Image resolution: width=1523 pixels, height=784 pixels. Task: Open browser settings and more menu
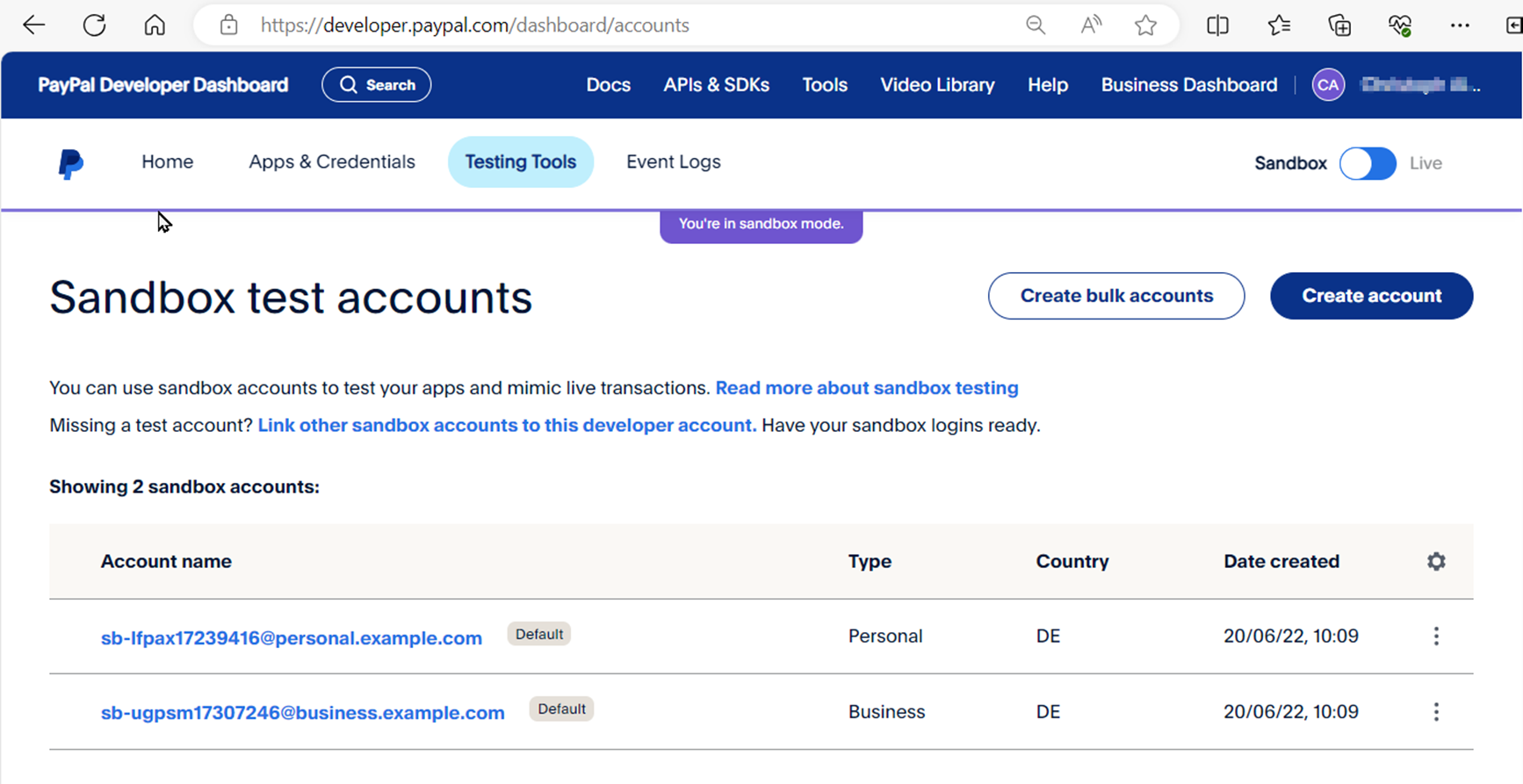pyautogui.click(x=1460, y=25)
